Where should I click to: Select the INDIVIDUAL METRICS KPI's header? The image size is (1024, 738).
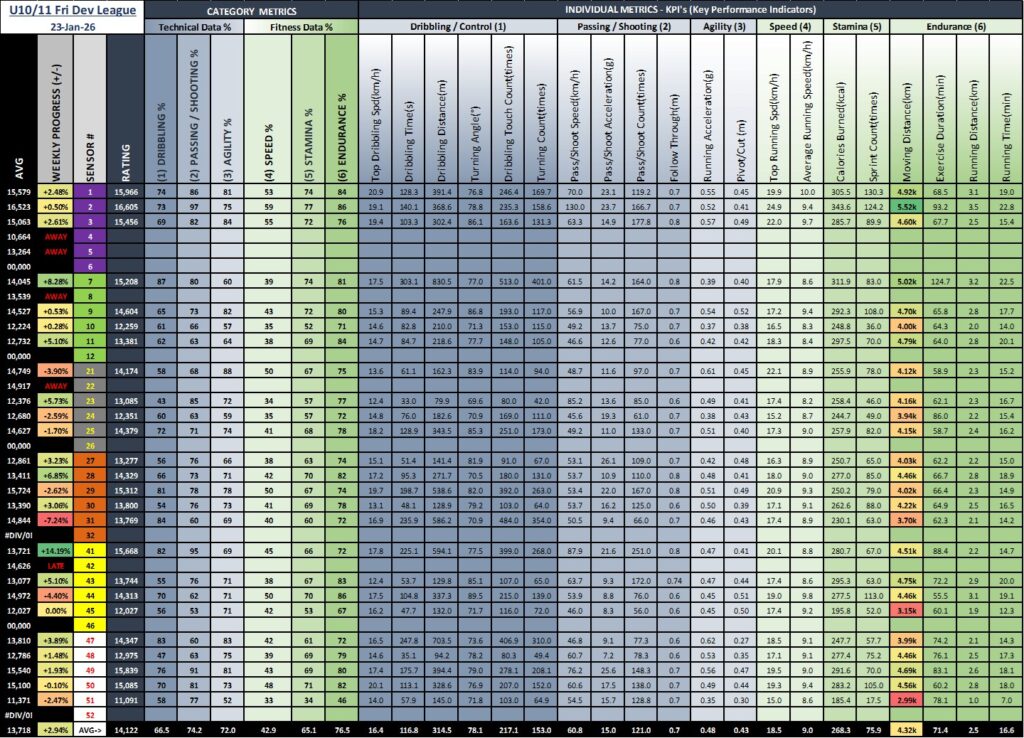(690, 9)
